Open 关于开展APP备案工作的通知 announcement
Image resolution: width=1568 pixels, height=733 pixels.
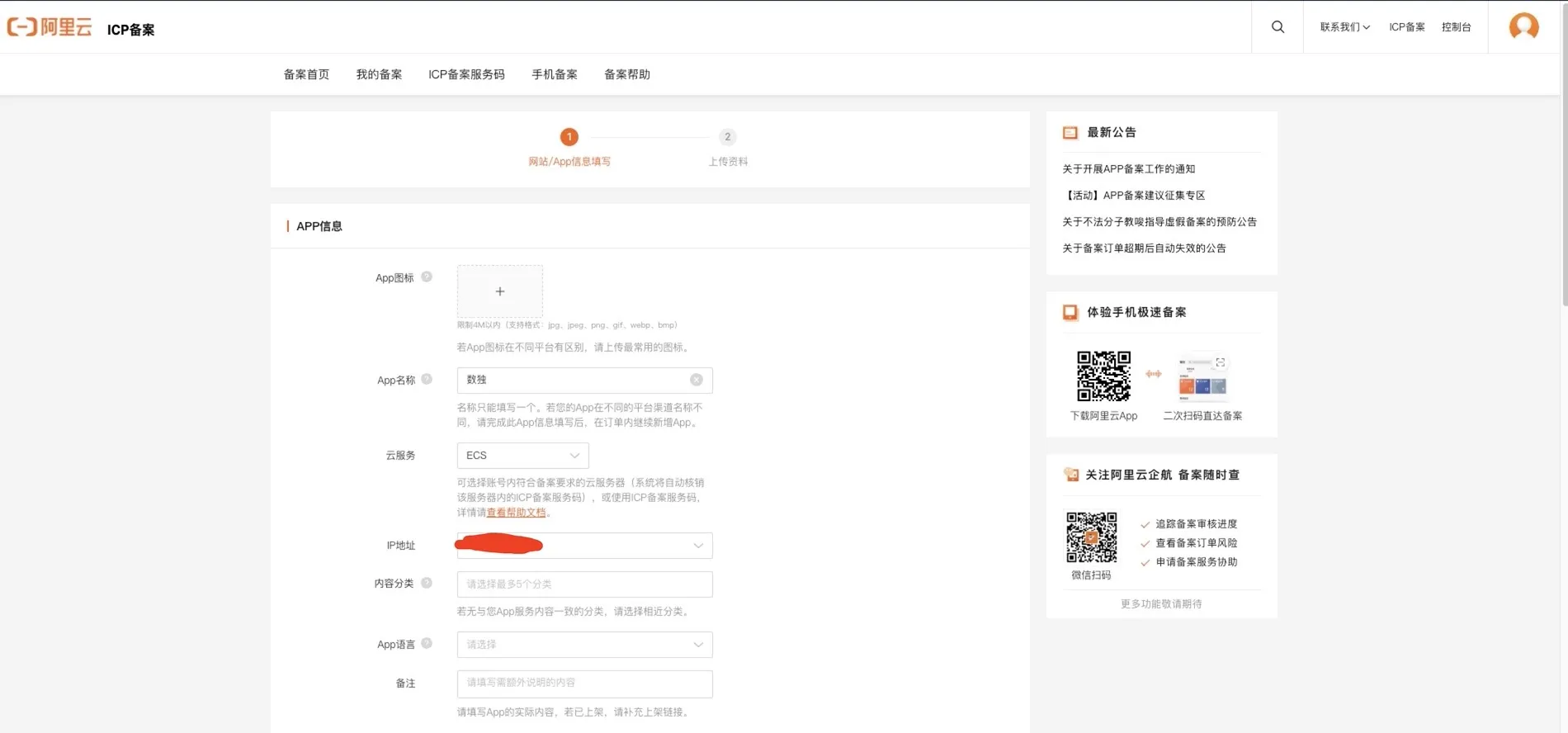tap(1128, 169)
